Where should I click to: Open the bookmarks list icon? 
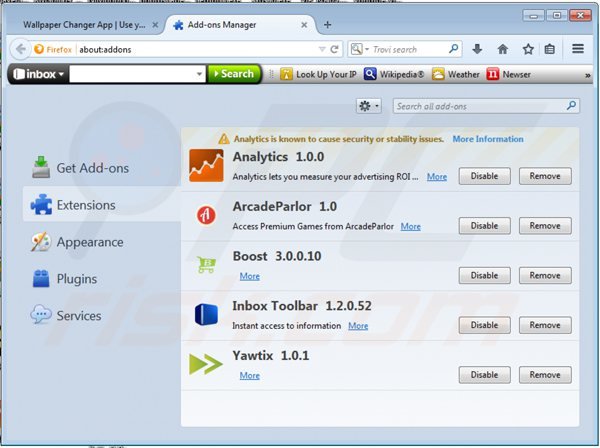(x=549, y=49)
